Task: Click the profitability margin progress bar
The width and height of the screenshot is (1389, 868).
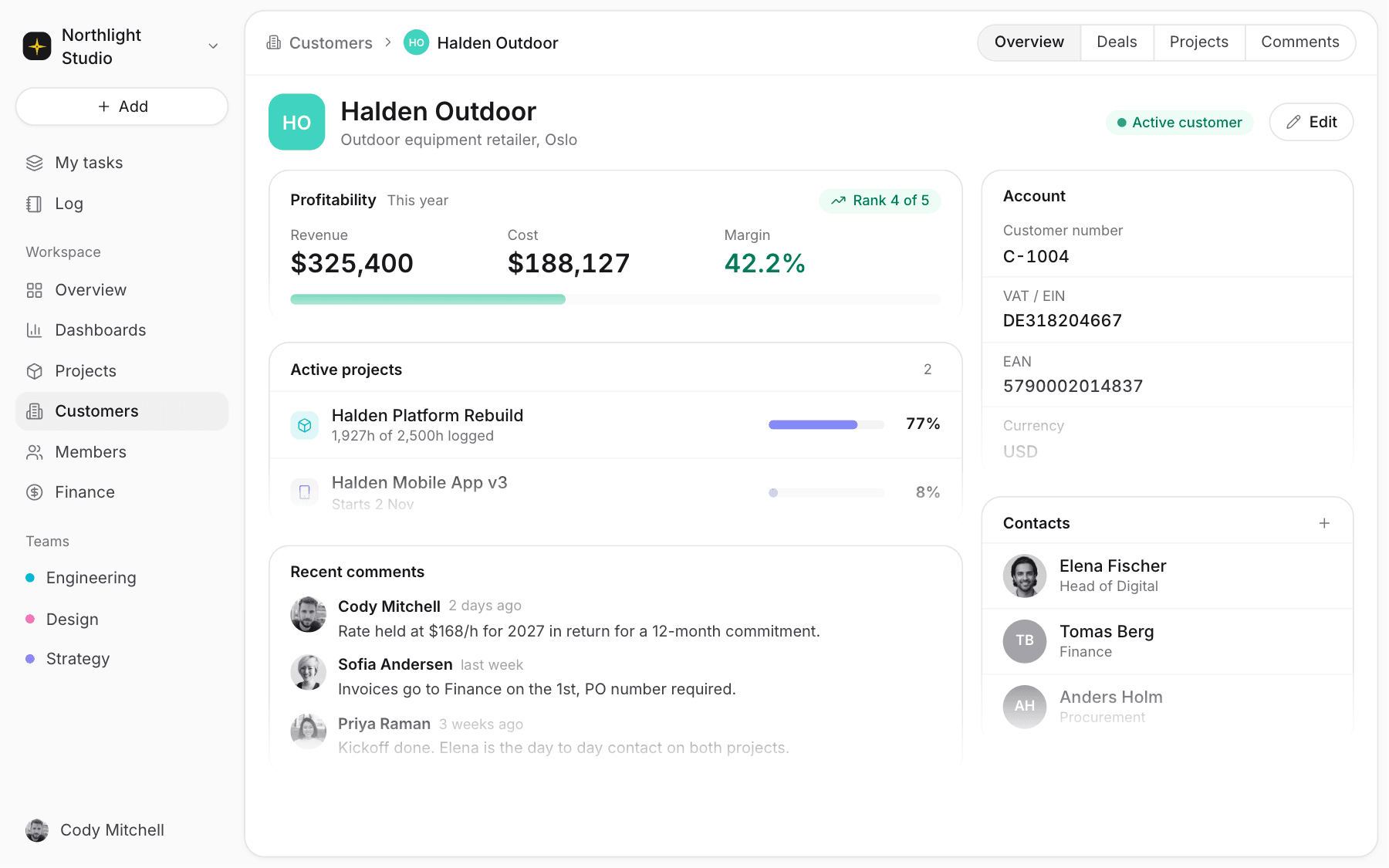Action: 615,299
